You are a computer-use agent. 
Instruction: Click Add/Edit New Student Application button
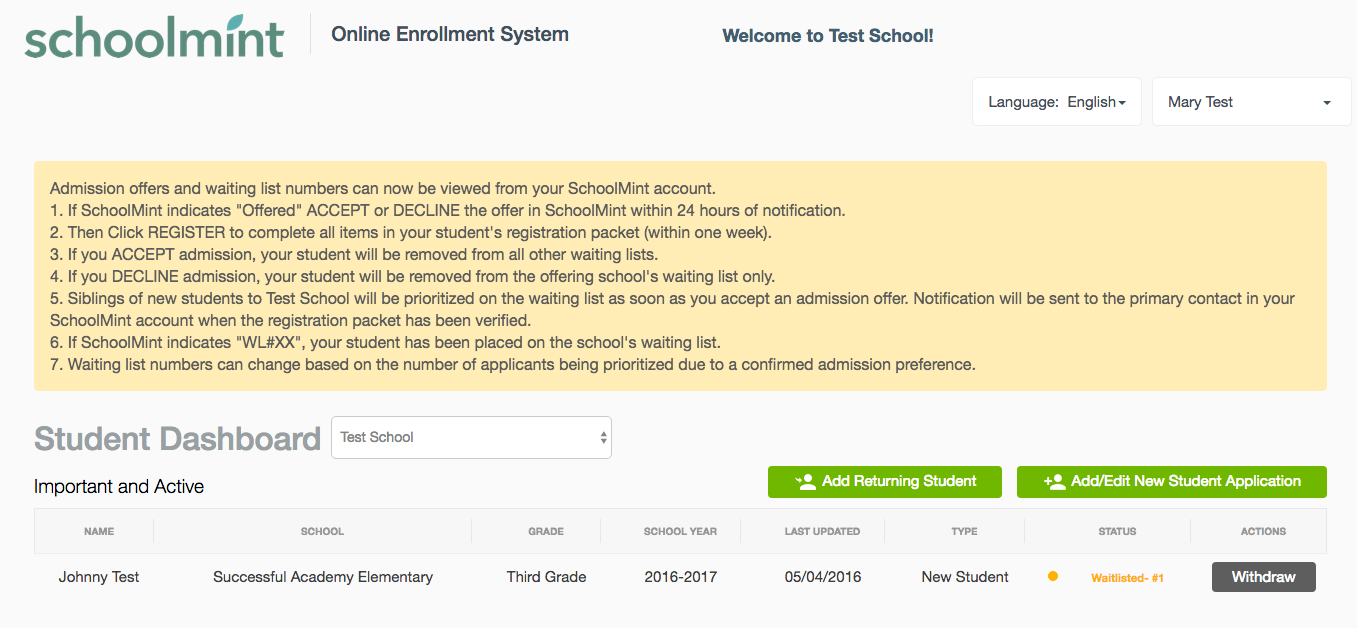click(x=1172, y=482)
